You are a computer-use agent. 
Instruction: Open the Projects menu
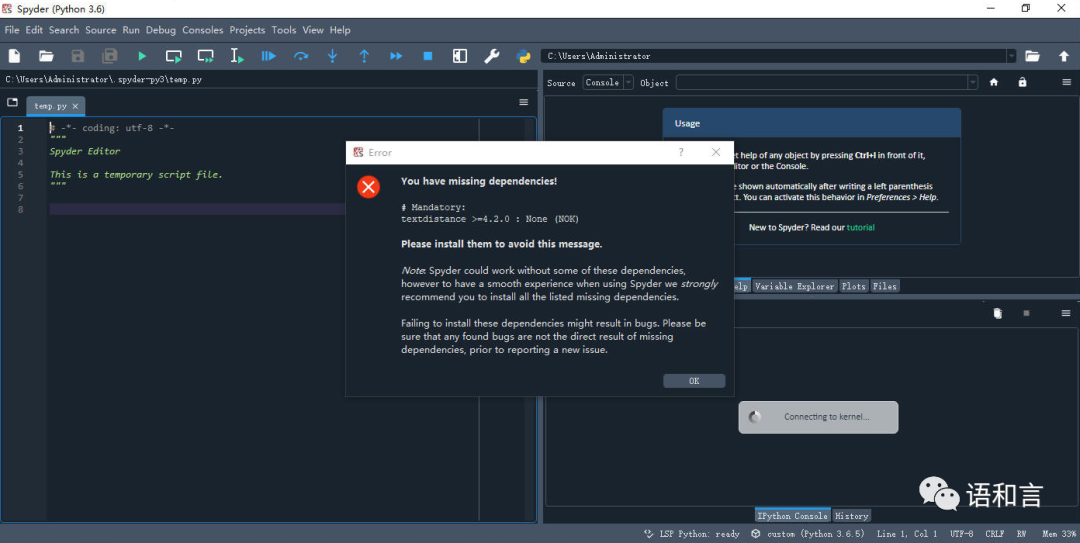click(247, 30)
